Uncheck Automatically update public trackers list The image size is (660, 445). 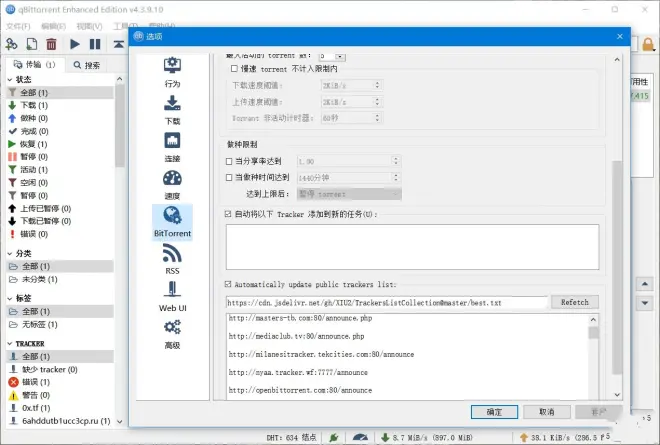point(230,285)
